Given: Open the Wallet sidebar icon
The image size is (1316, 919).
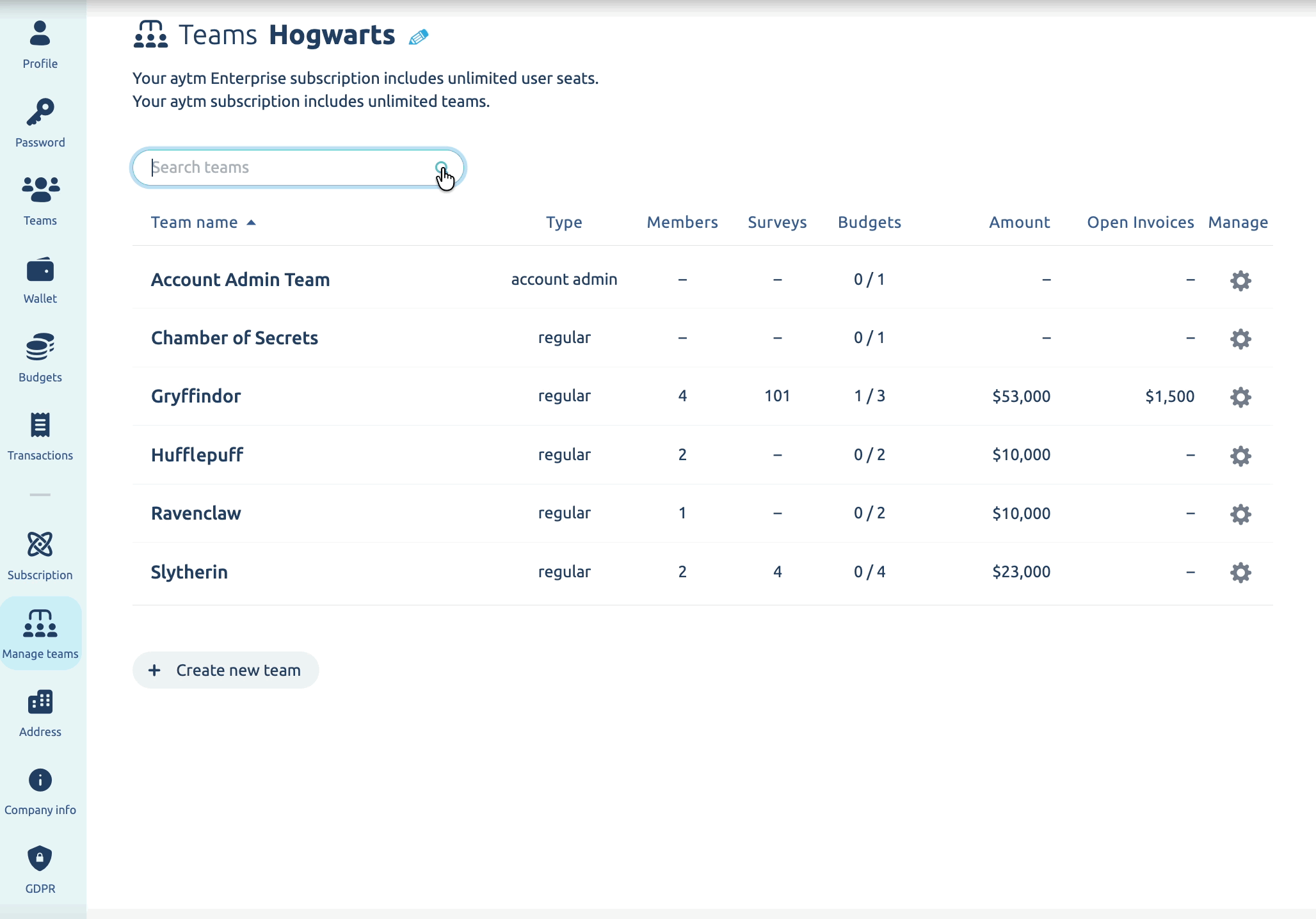Looking at the screenshot, I should point(40,269).
